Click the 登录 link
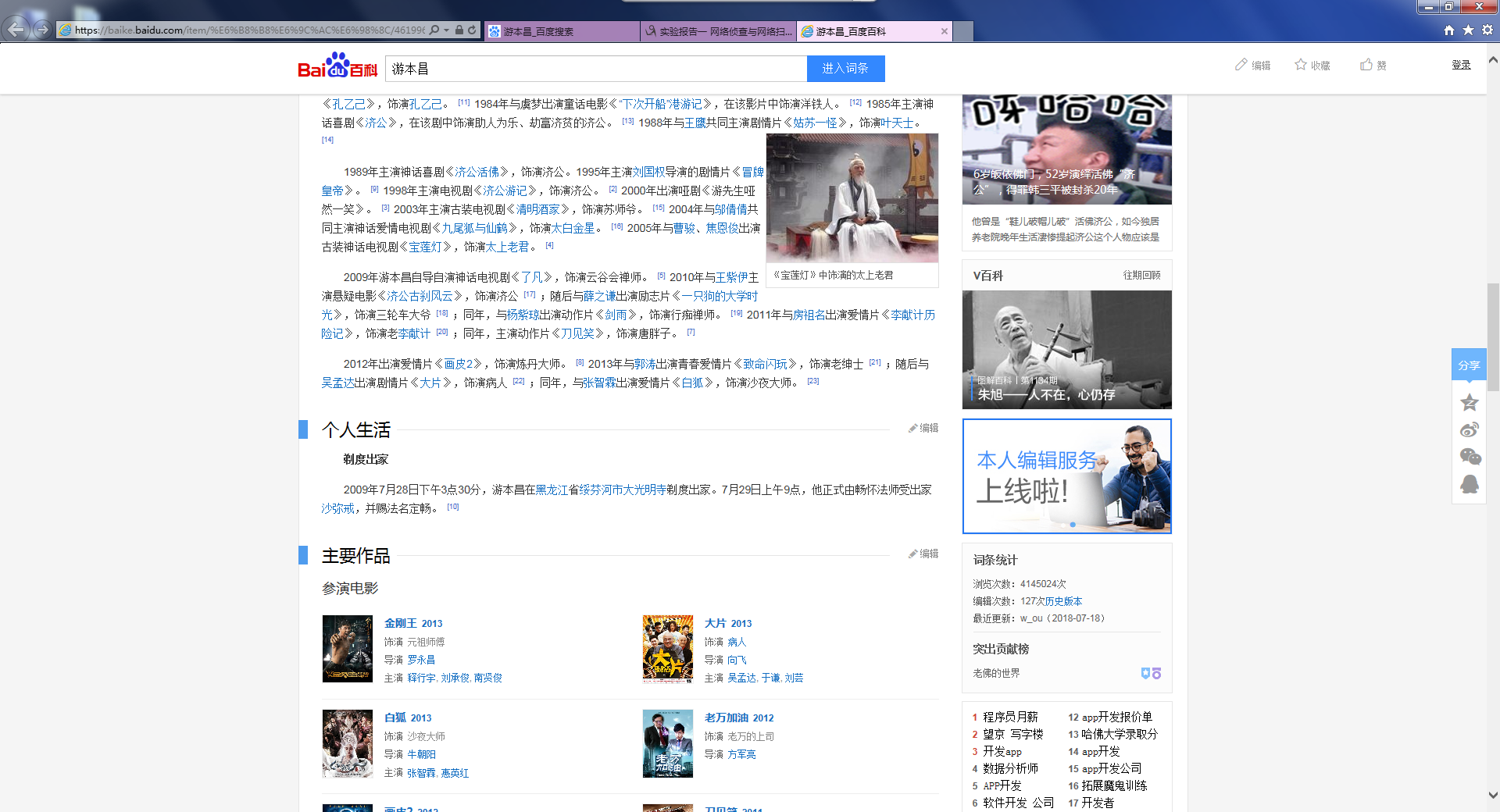The image size is (1500, 812). (x=1461, y=65)
